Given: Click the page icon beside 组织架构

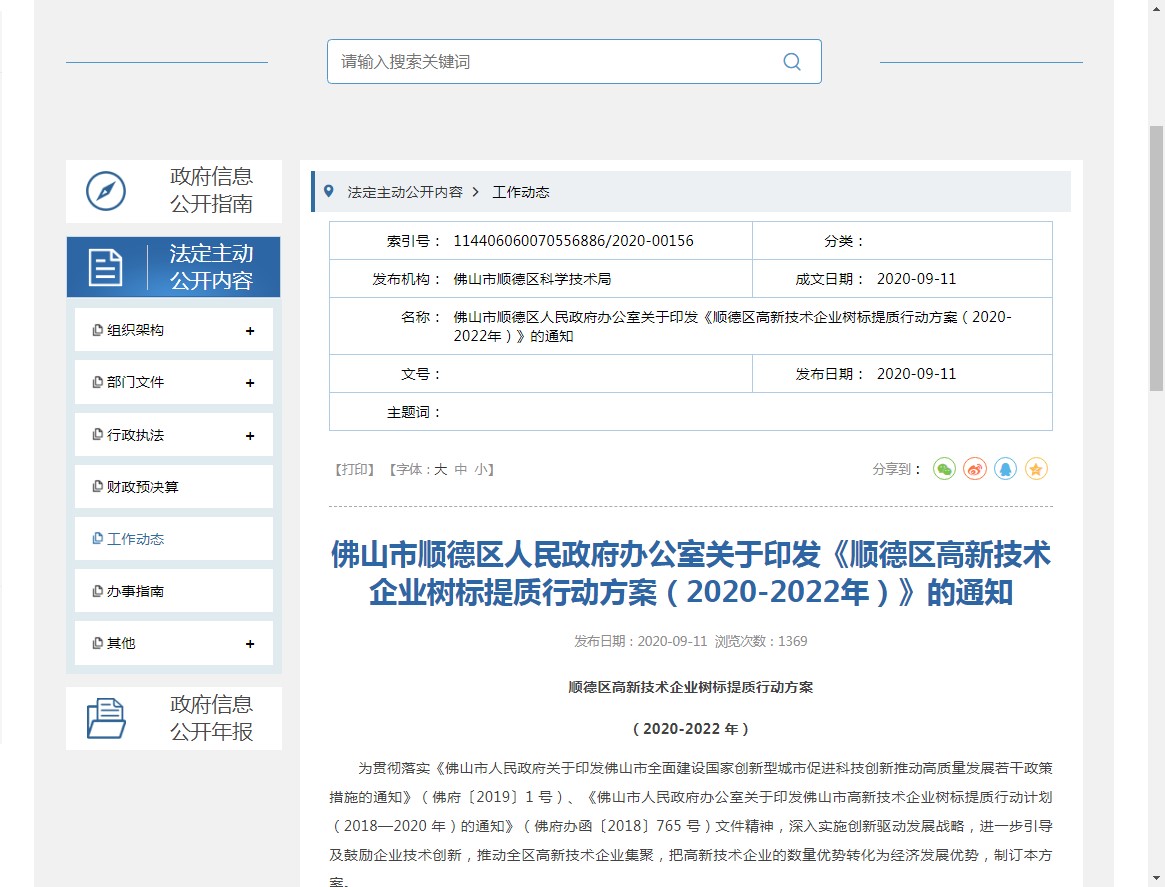Looking at the screenshot, I should coord(97,330).
